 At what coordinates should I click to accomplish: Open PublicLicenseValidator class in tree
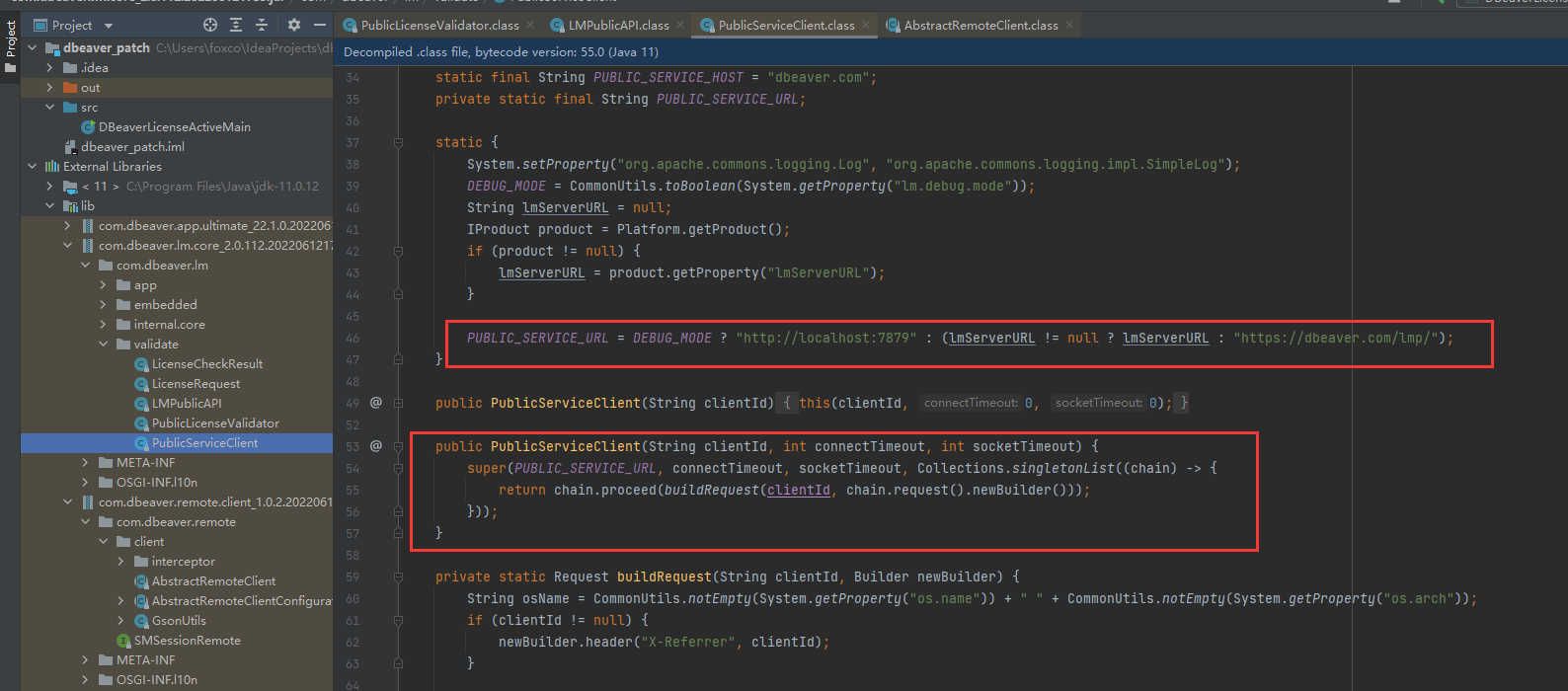[x=214, y=422]
